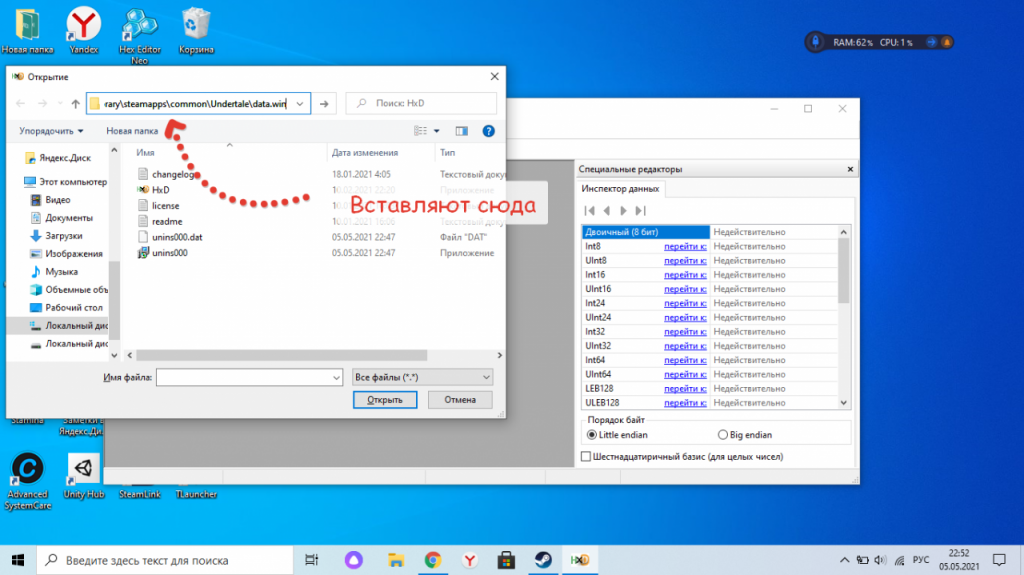1024x575 pixels.
Task: Click the go-to arrow beside address bar
Action: click(x=325, y=104)
